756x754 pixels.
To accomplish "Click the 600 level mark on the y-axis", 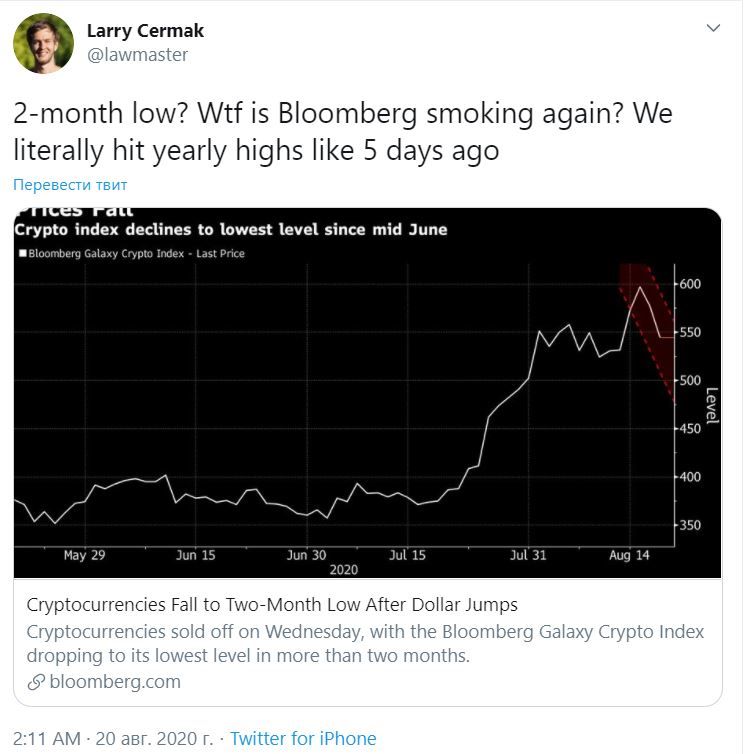I will 692,285.
